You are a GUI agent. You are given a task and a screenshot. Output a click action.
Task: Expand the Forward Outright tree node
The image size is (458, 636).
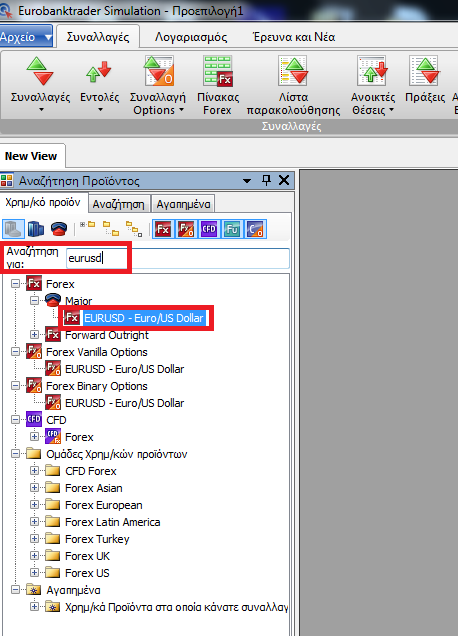click(34, 335)
